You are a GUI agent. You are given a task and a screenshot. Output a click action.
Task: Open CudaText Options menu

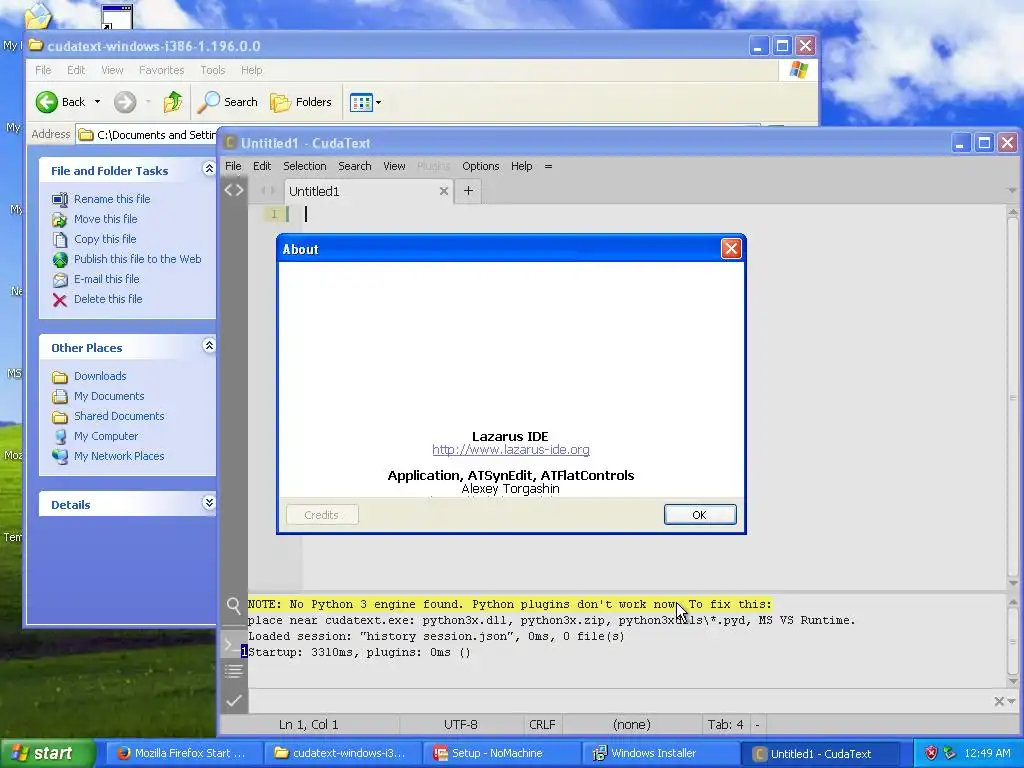[x=481, y=166]
